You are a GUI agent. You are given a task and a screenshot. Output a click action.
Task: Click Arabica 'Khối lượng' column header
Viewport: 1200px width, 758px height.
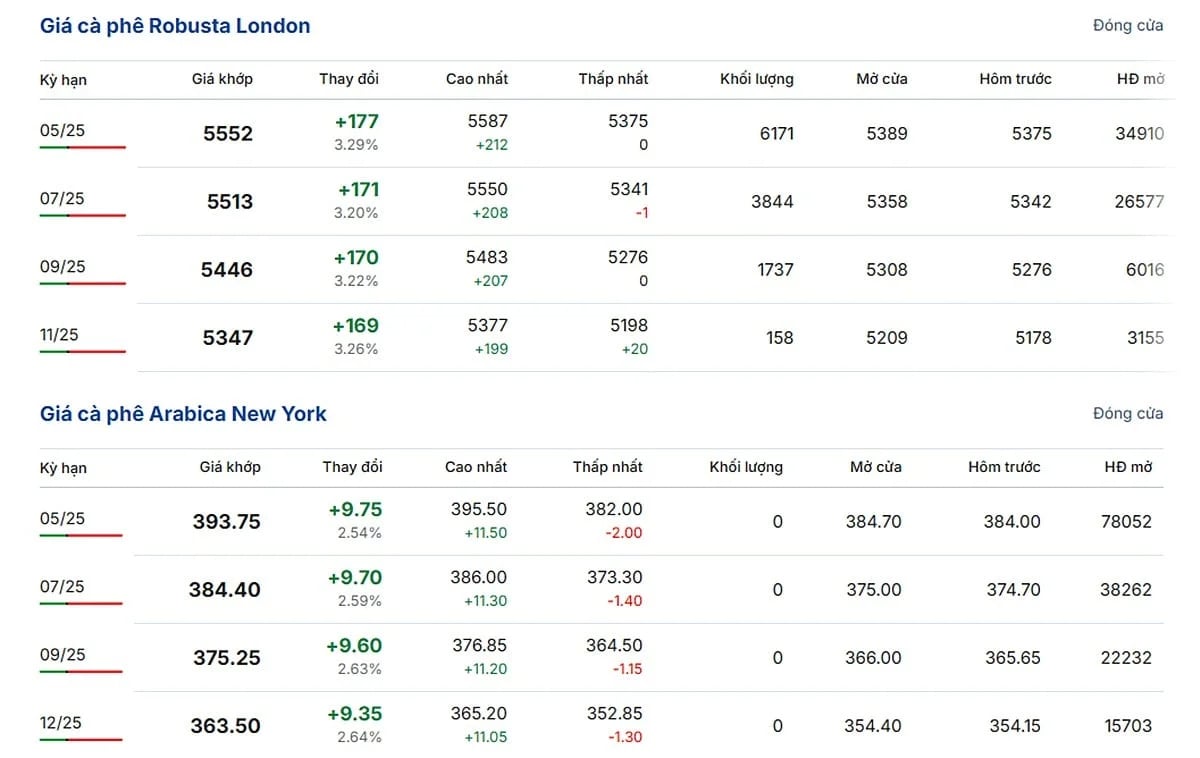746,467
